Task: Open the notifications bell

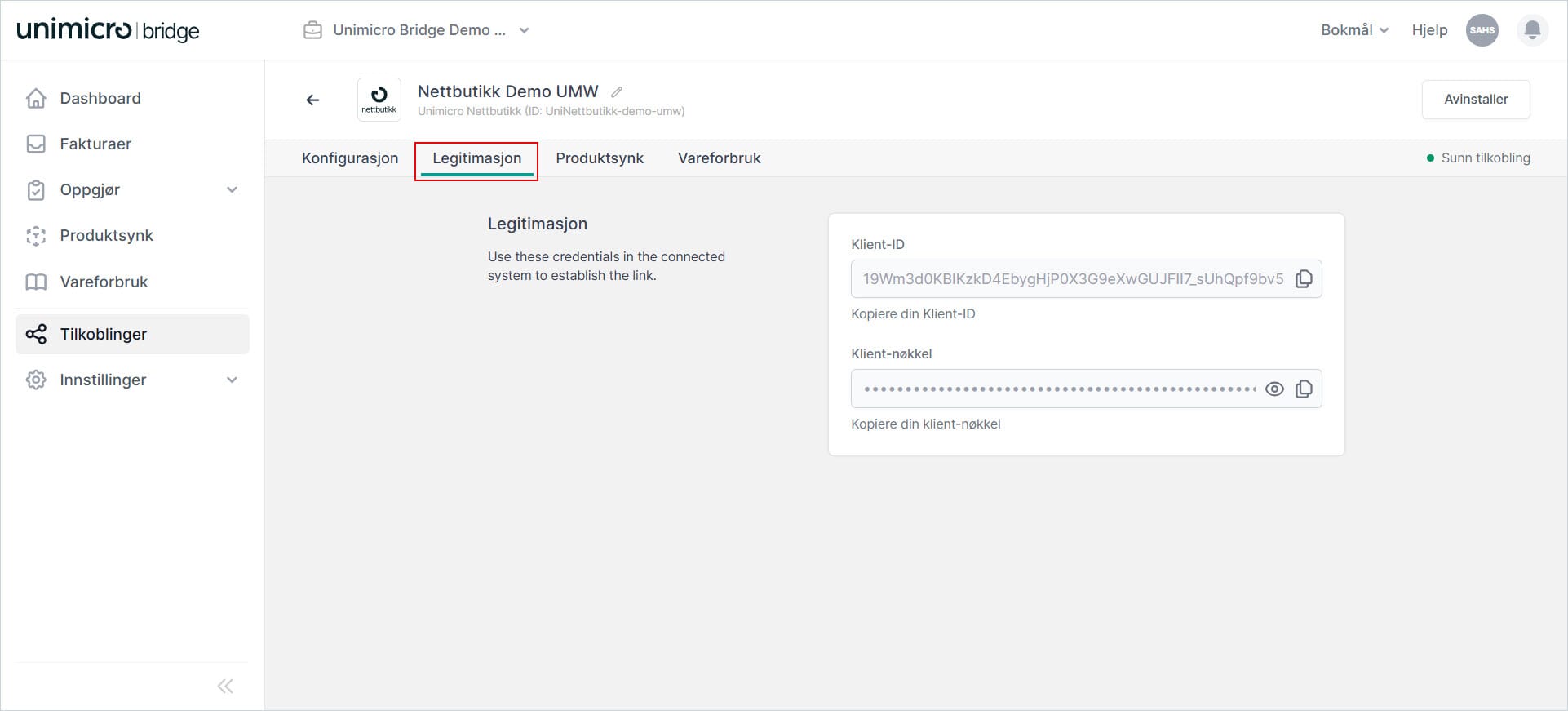Action: [x=1532, y=30]
